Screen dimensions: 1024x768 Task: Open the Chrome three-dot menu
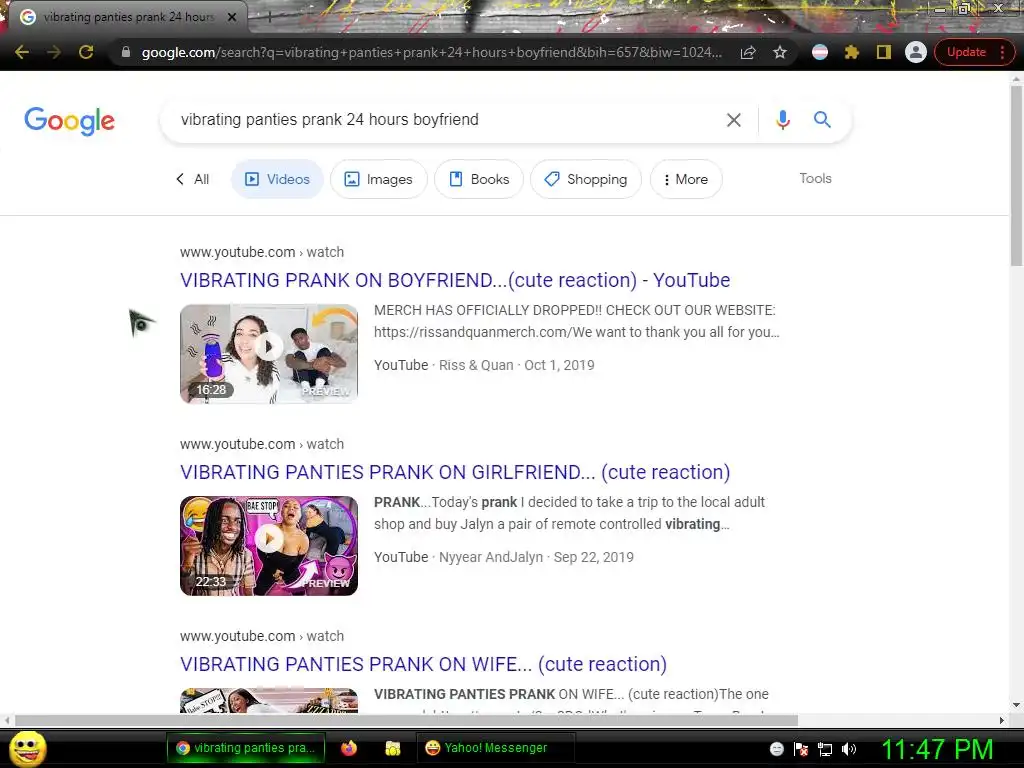click(x=1002, y=52)
